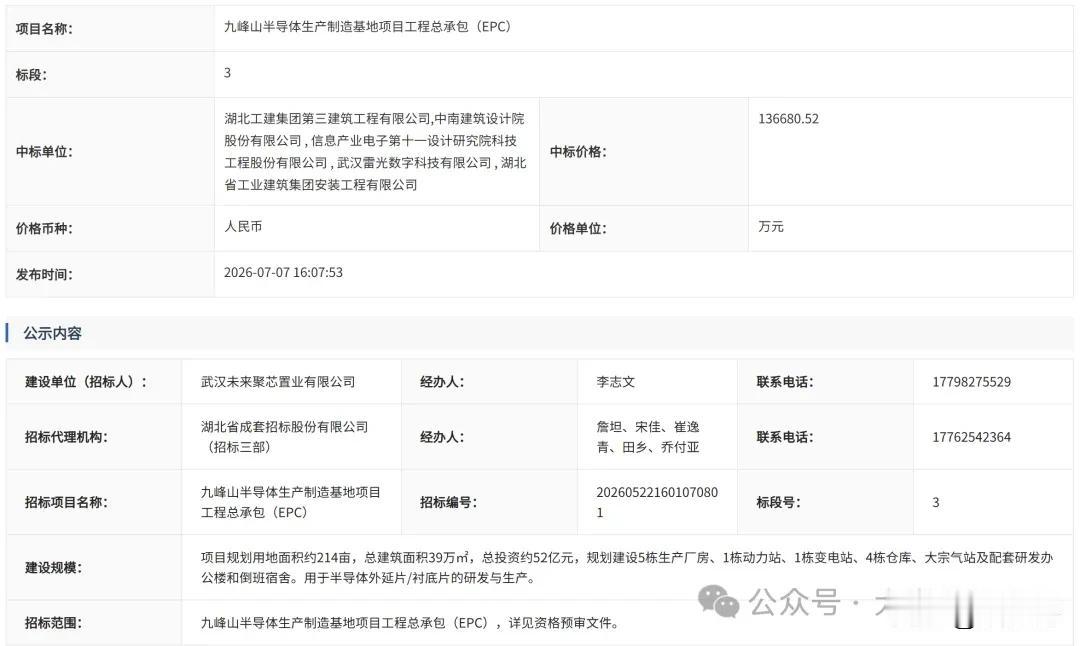Select currency value 人民币

[243, 227]
